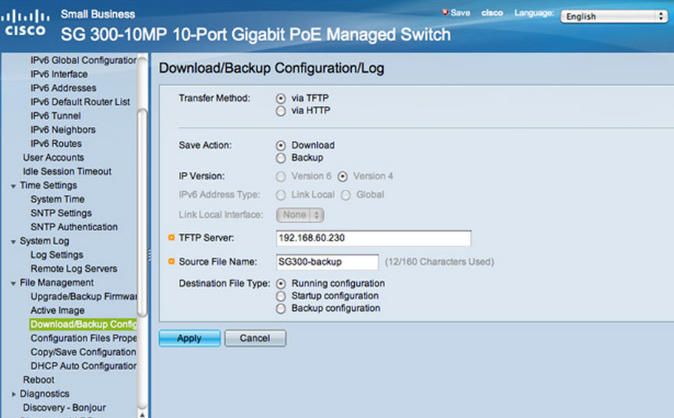Select Backup configuration file type
The height and width of the screenshot is (418, 674).
[x=281, y=309]
